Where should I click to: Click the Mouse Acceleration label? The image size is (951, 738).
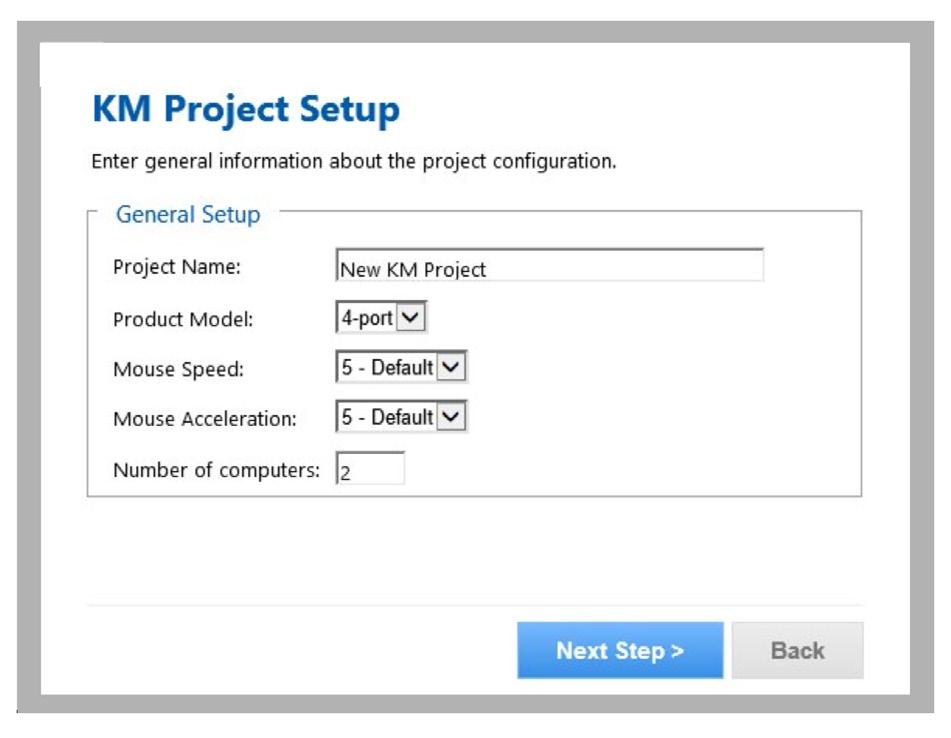coord(204,418)
